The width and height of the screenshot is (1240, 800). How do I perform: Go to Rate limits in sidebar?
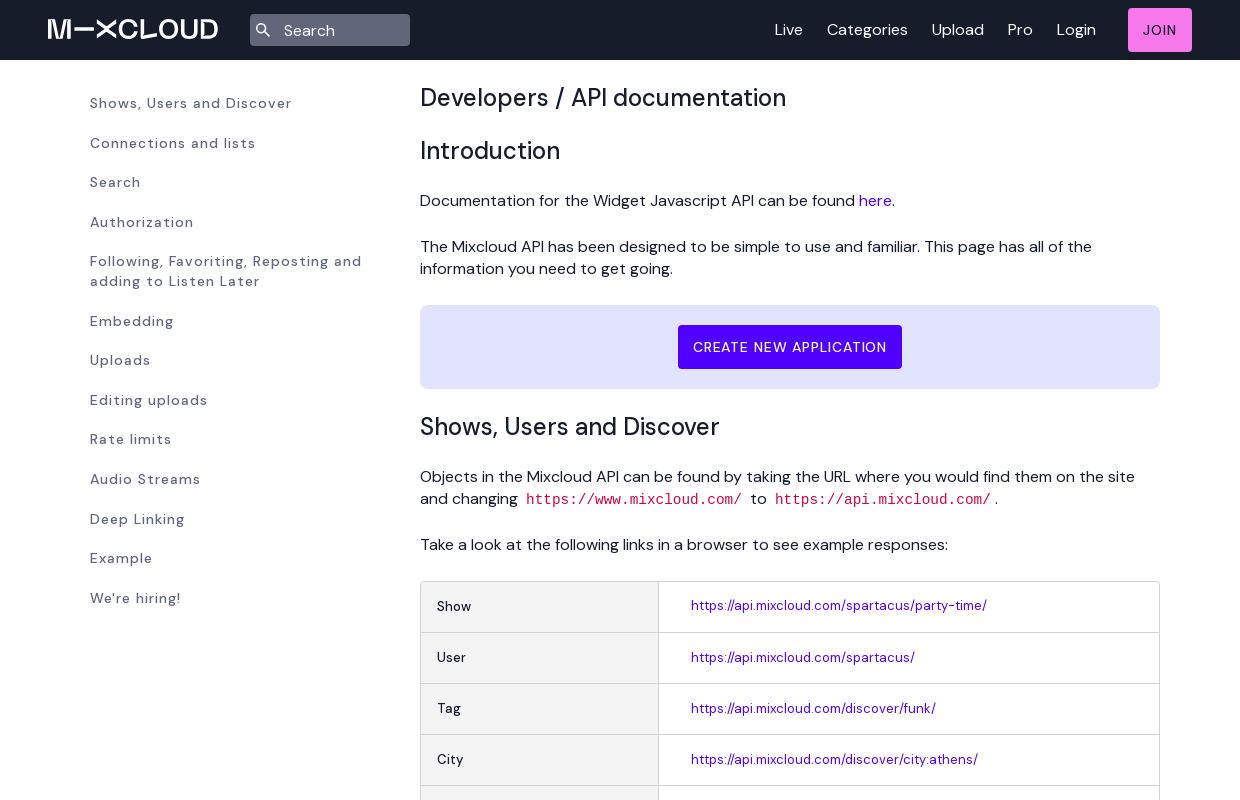click(x=131, y=439)
